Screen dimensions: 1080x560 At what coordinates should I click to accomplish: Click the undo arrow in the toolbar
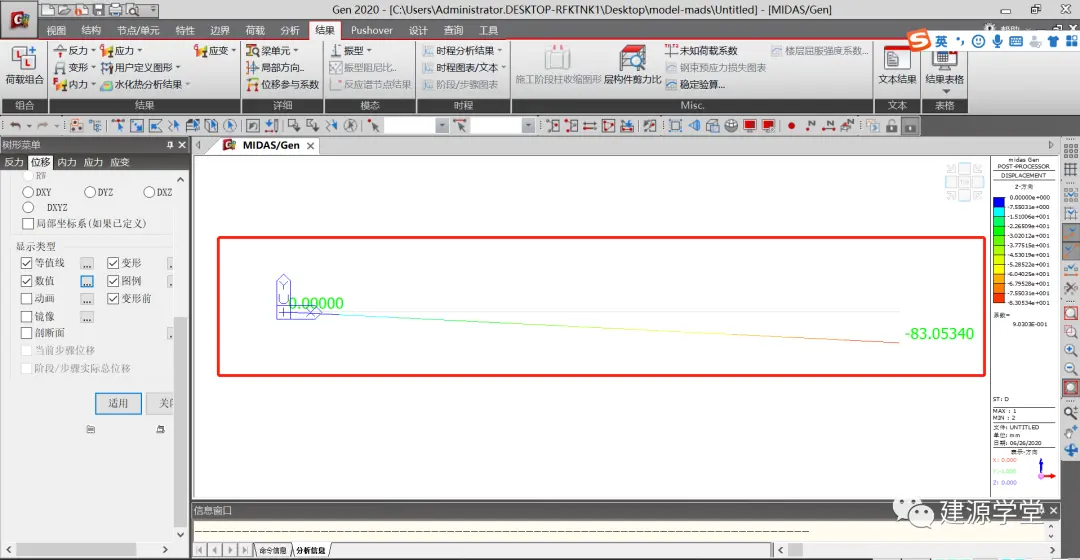coord(15,125)
